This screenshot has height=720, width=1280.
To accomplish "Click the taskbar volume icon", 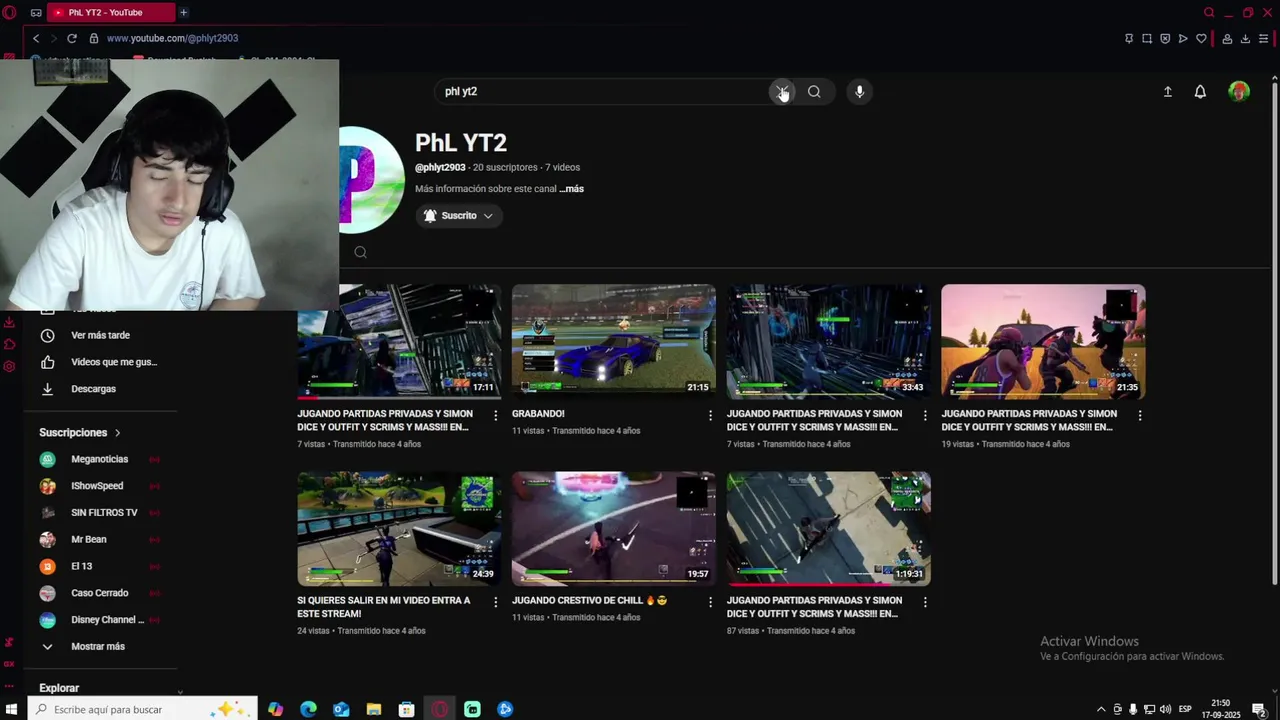I will pyautogui.click(x=1165, y=709).
